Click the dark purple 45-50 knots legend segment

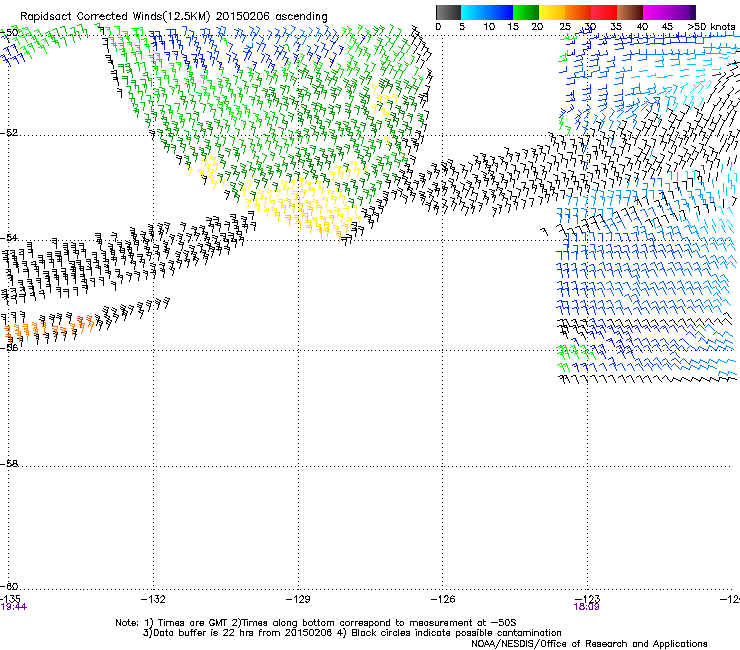(682, 12)
